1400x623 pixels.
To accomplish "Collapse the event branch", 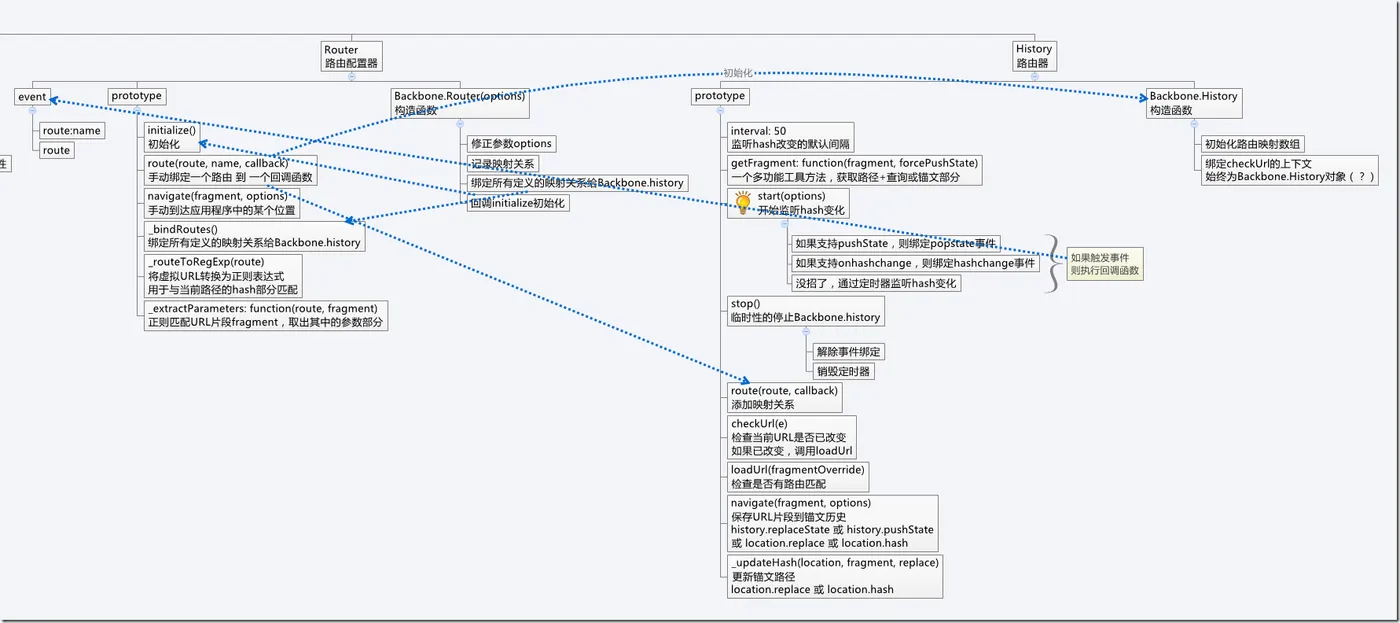I will (x=32, y=111).
